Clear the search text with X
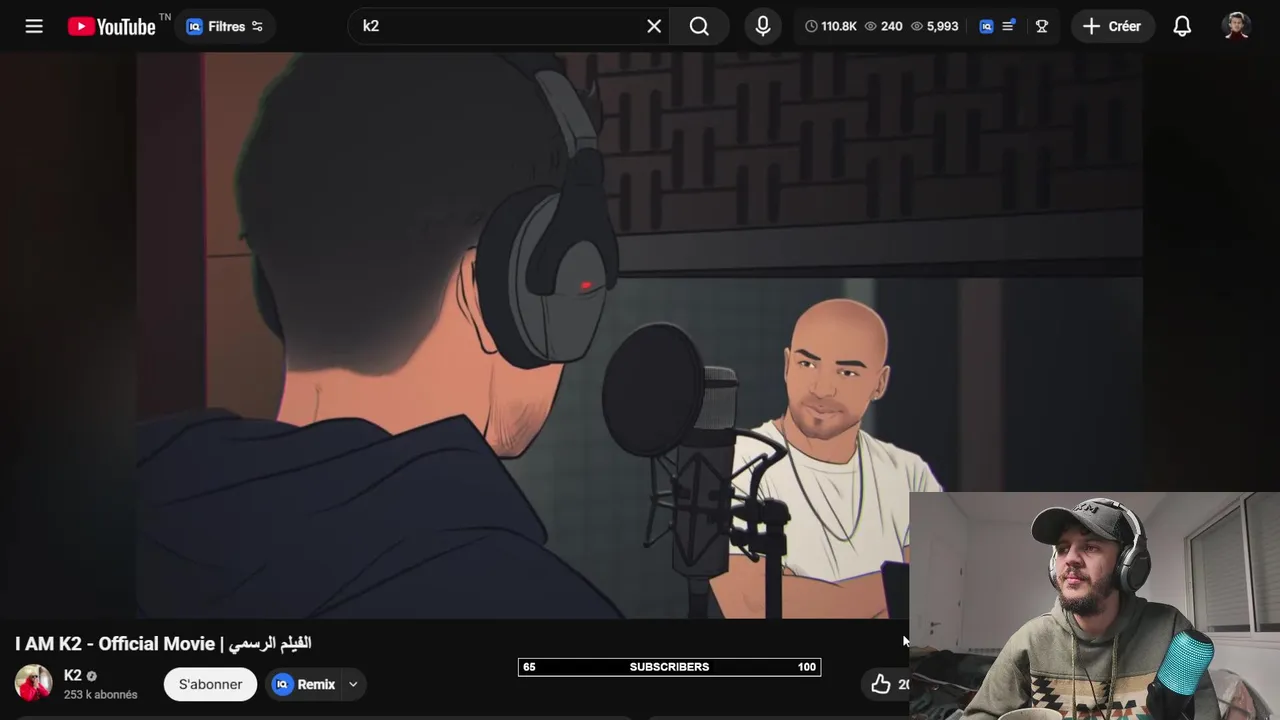This screenshot has height=720, width=1280. tap(654, 26)
